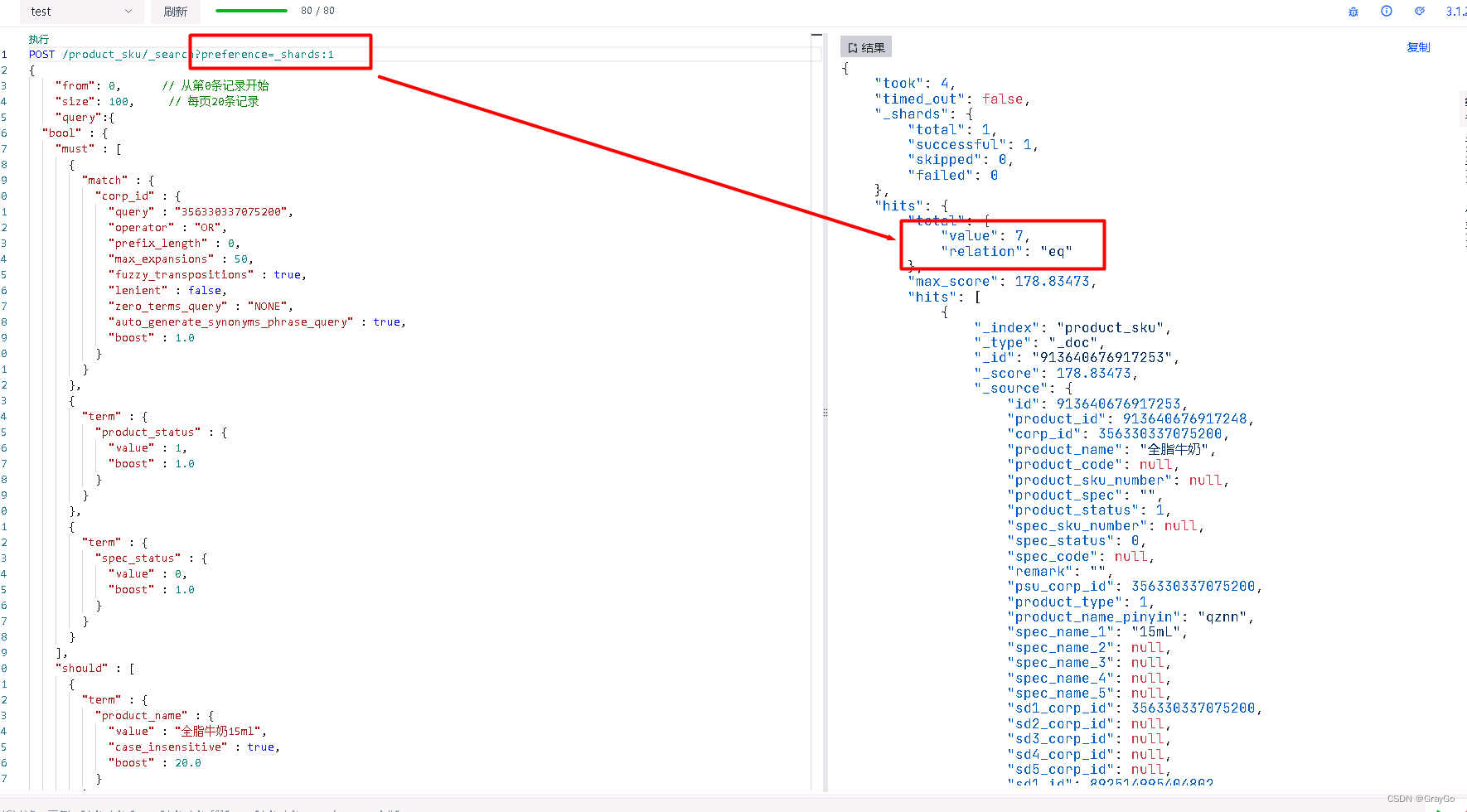This screenshot has height=812, width=1467.
Task: Click the version number 3.1 link
Action: 1456,12
